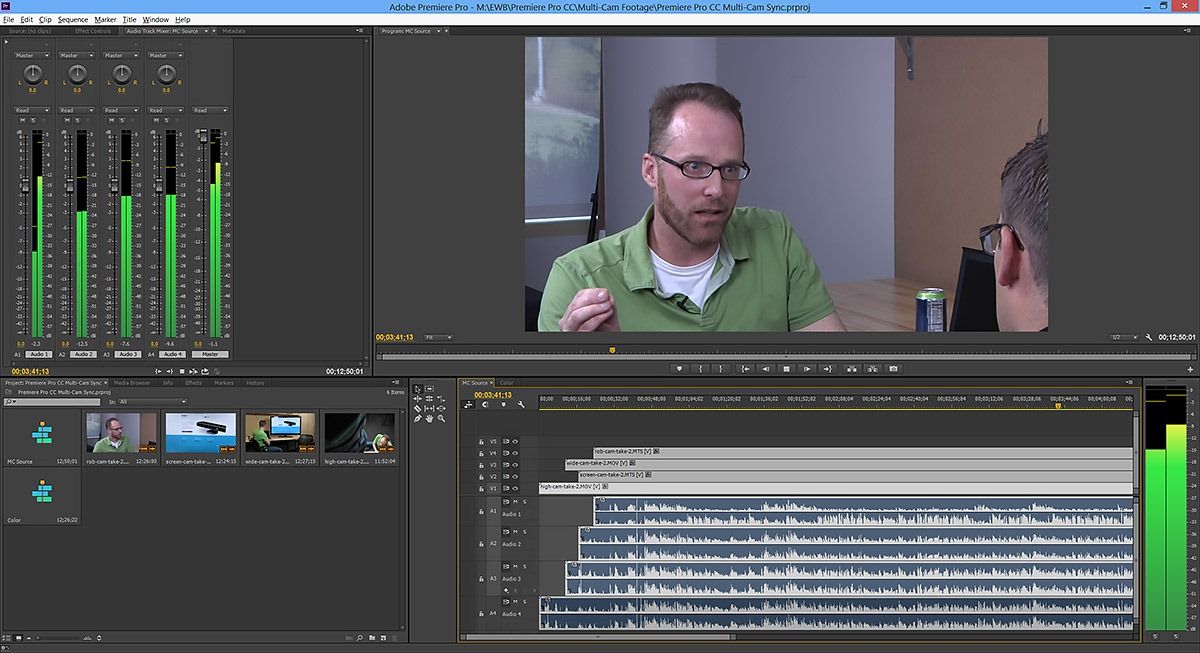Select the Hand tool
Viewport: 1200px width, 653px height.
coord(429,418)
